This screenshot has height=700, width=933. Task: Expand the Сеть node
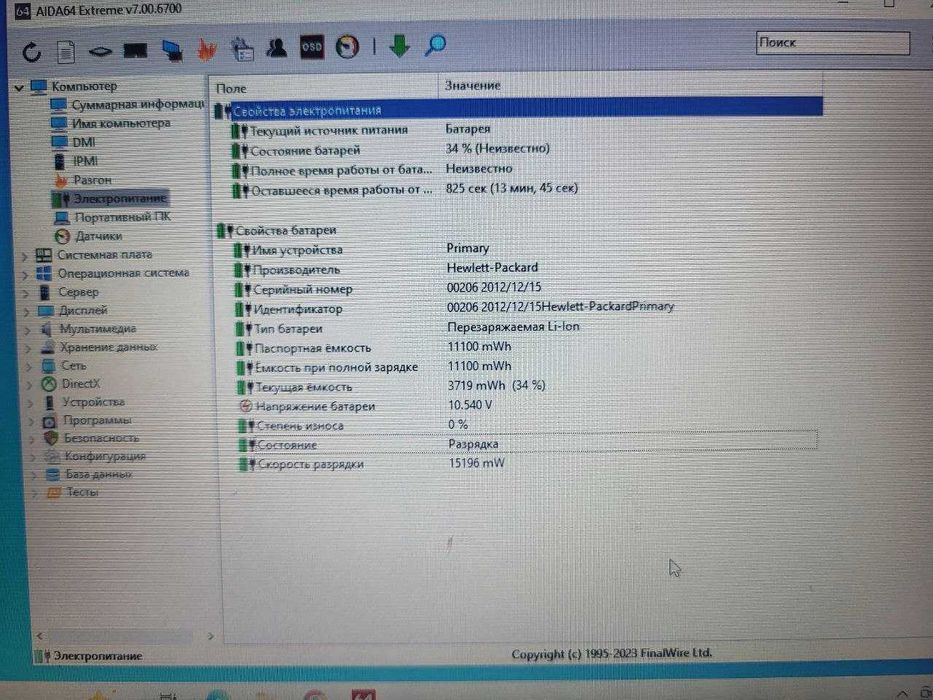pos(29,367)
